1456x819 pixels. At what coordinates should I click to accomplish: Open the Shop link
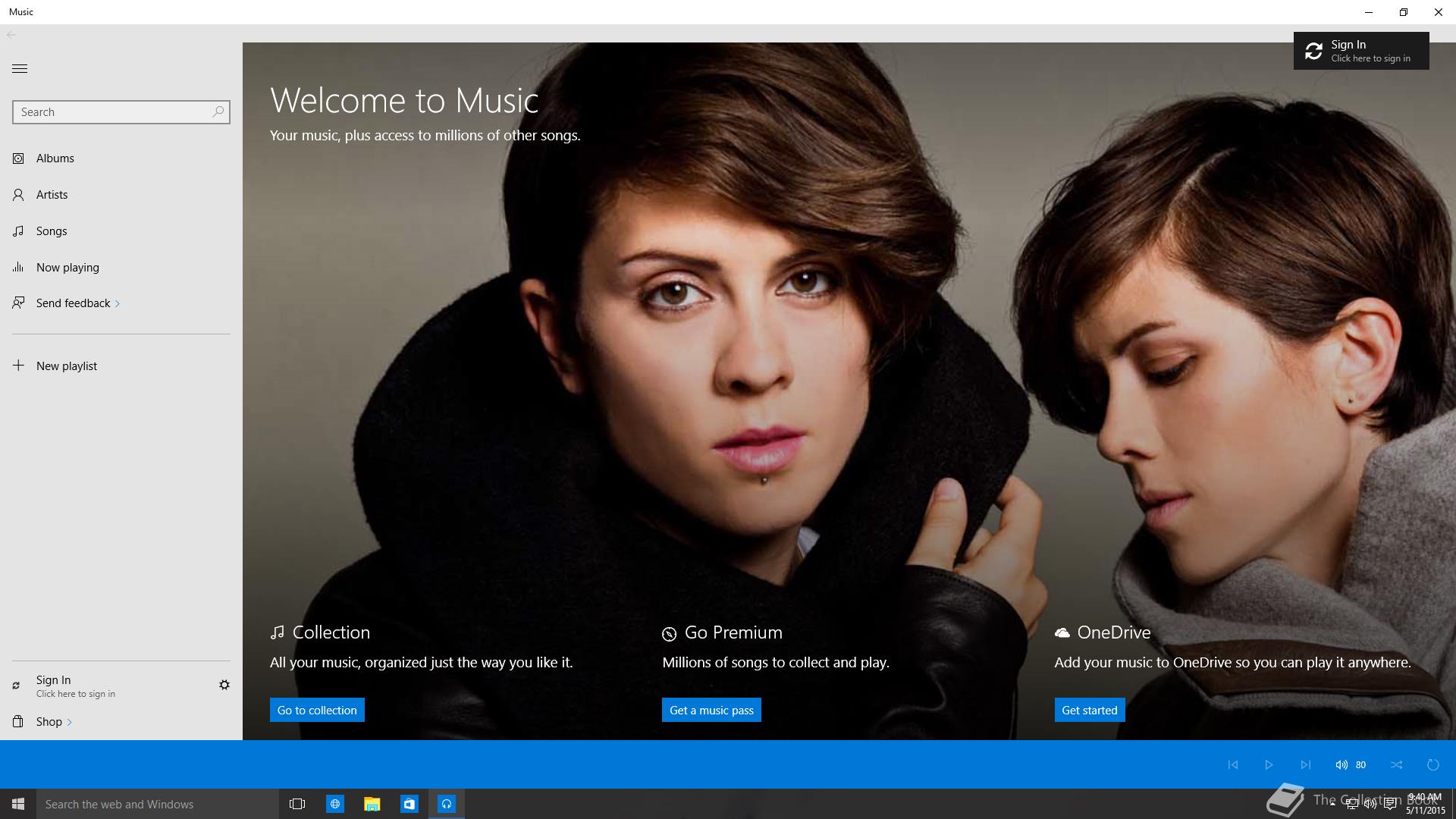tap(49, 722)
